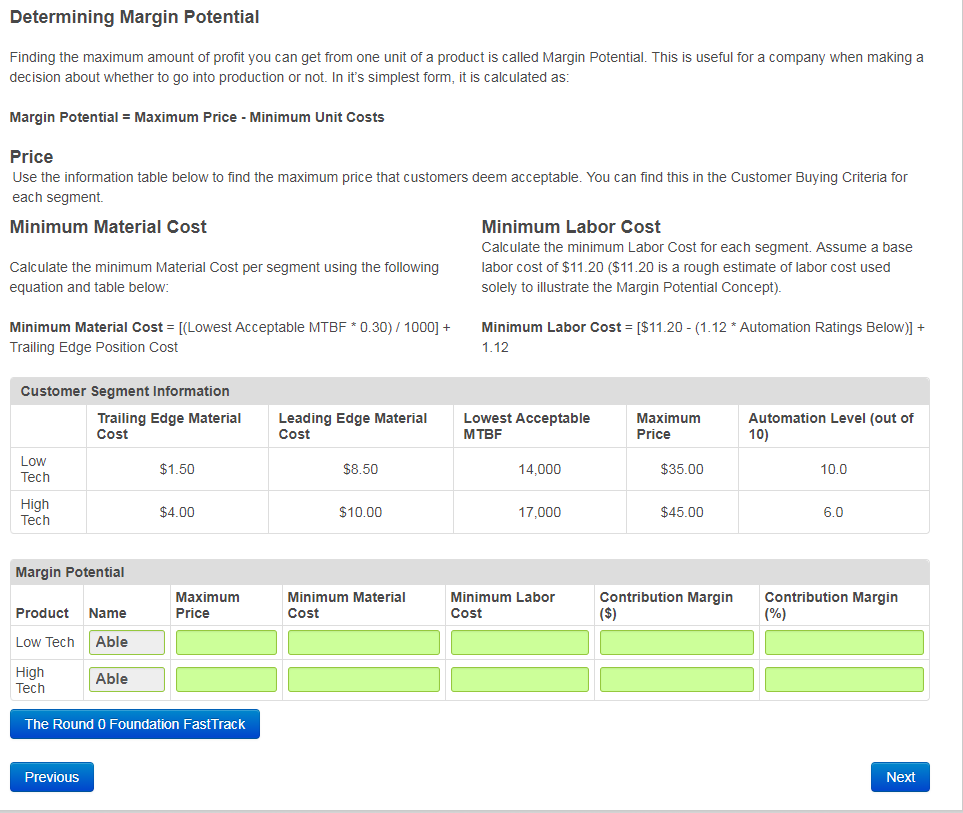Click the Previous button

coord(51,776)
